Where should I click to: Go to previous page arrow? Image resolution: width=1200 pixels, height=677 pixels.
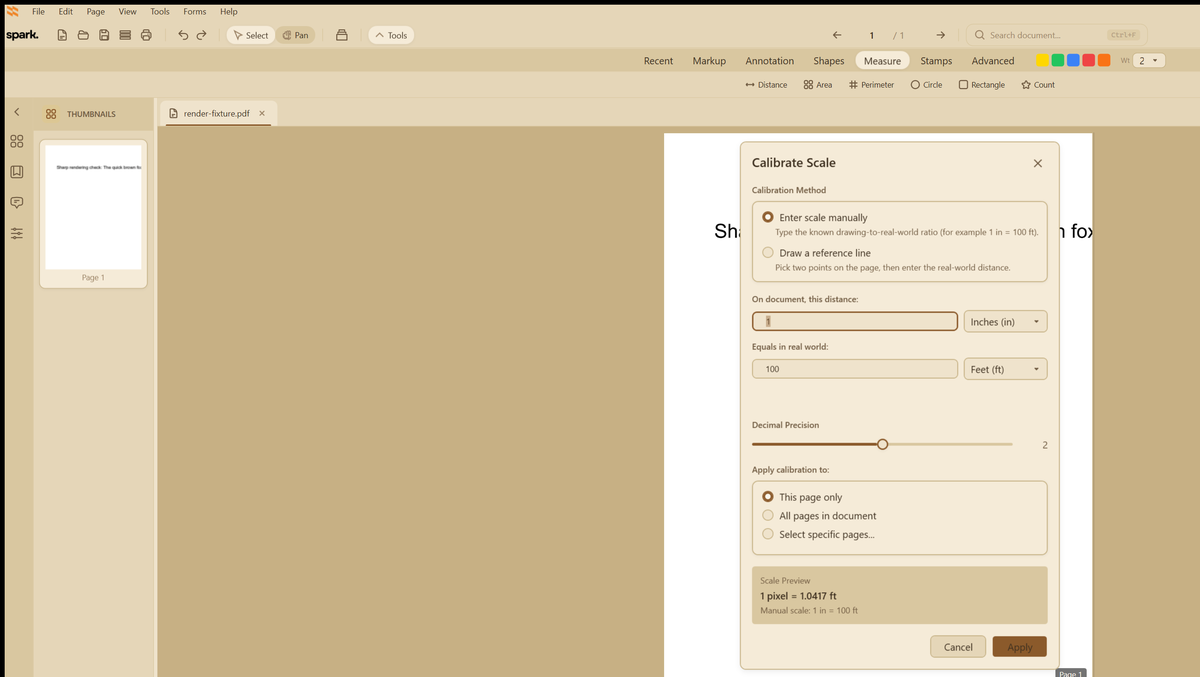[x=837, y=35]
